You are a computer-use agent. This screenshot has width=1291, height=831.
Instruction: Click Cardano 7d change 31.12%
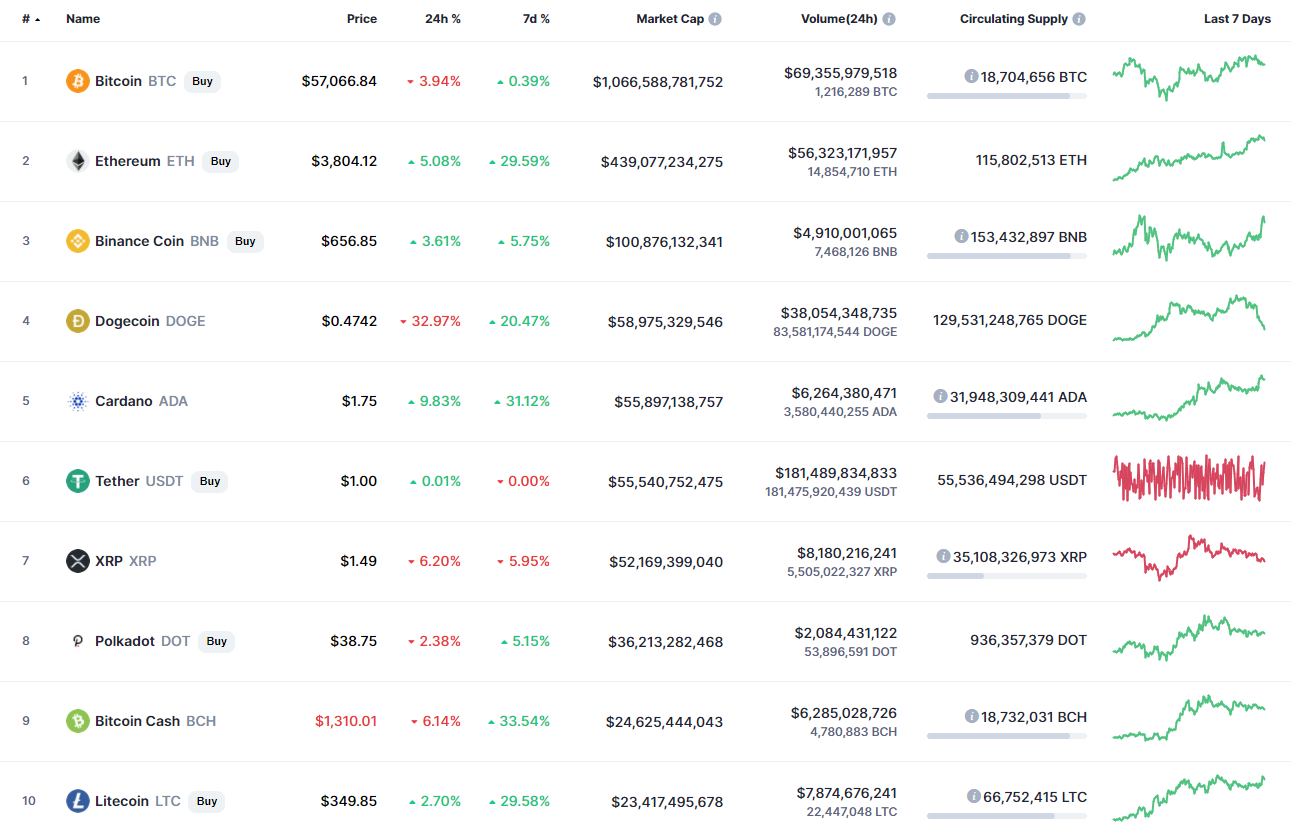tap(522, 401)
